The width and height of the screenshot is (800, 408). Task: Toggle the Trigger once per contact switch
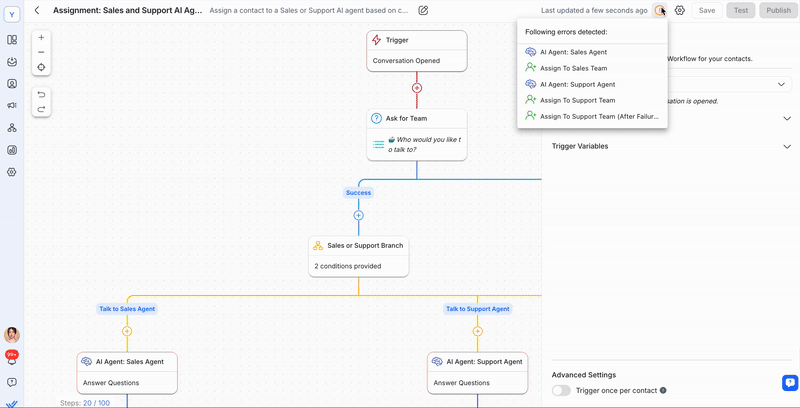(x=561, y=390)
